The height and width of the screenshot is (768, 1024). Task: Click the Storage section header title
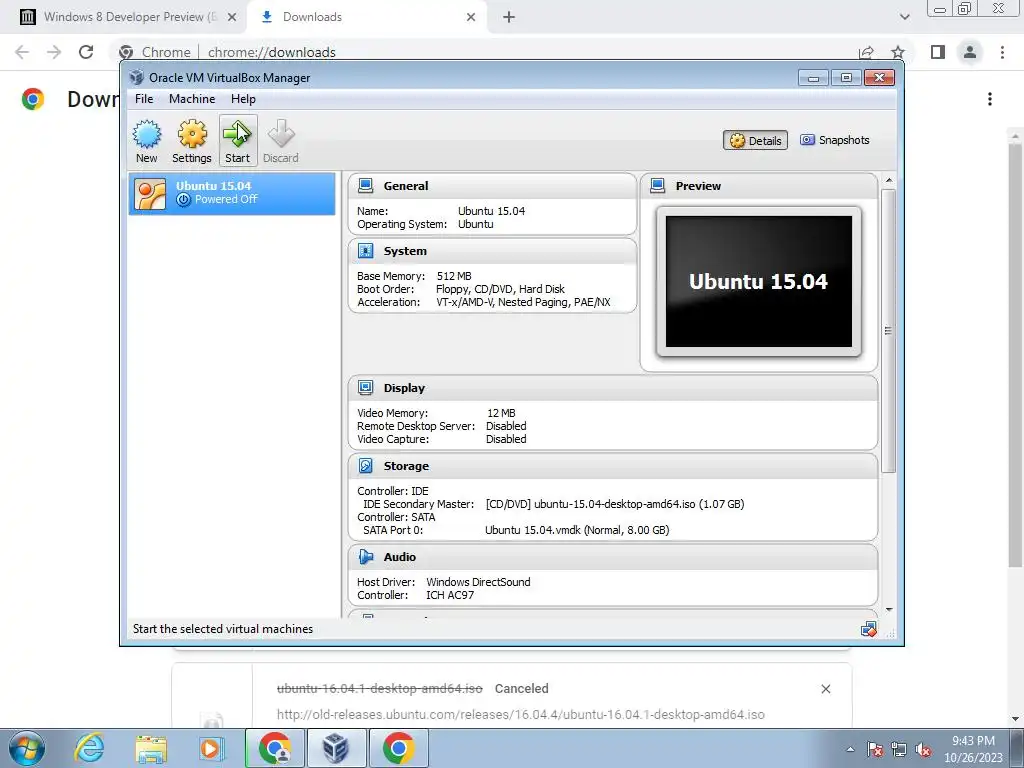pyautogui.click(x=406, y=466)
